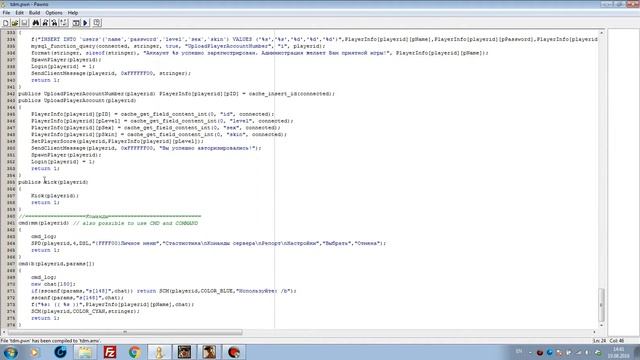
Task: Open the File menu
Action: (6, 13)
